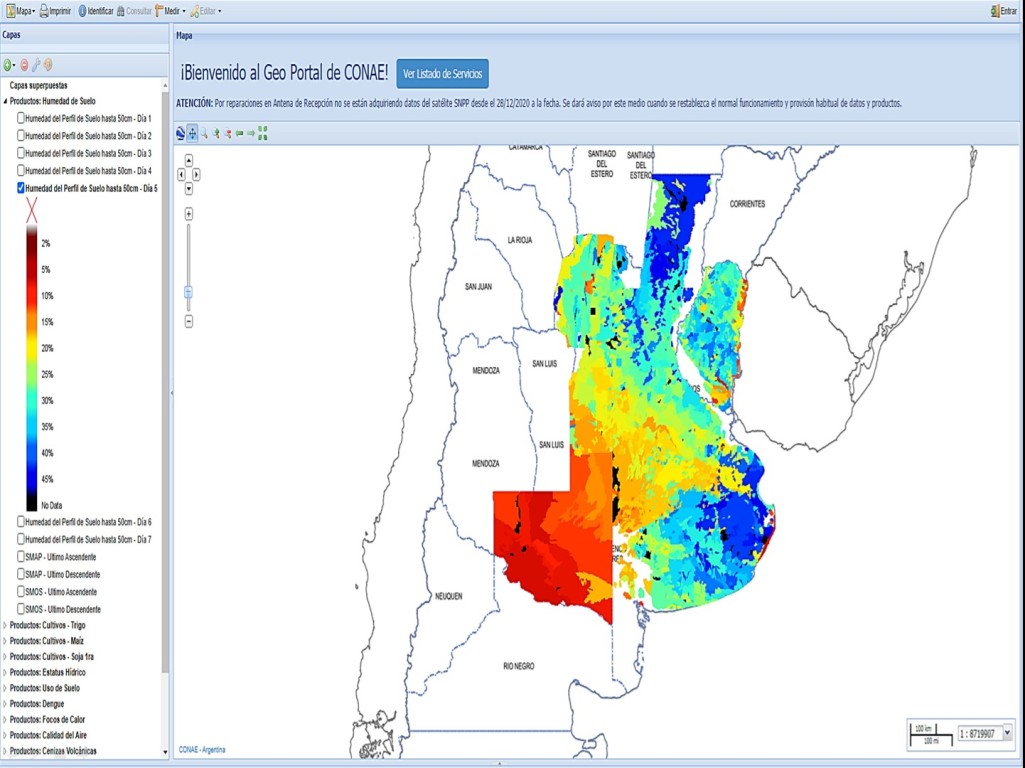Click the zoom out toolbar icon
The height and width of the screenshot is (768, 1025).
227,133
